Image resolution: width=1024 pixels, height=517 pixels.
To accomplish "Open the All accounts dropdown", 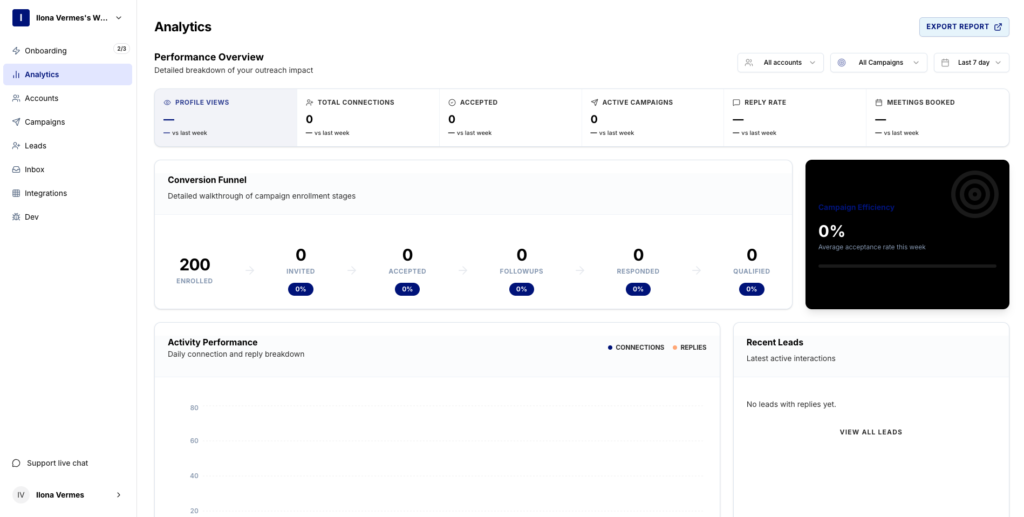I will coord(780,62).
